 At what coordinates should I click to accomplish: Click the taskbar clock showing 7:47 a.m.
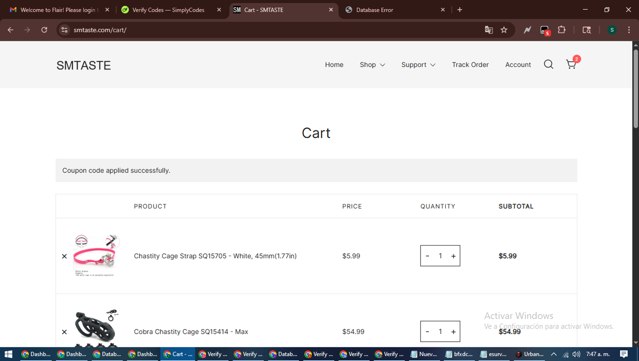597,354
